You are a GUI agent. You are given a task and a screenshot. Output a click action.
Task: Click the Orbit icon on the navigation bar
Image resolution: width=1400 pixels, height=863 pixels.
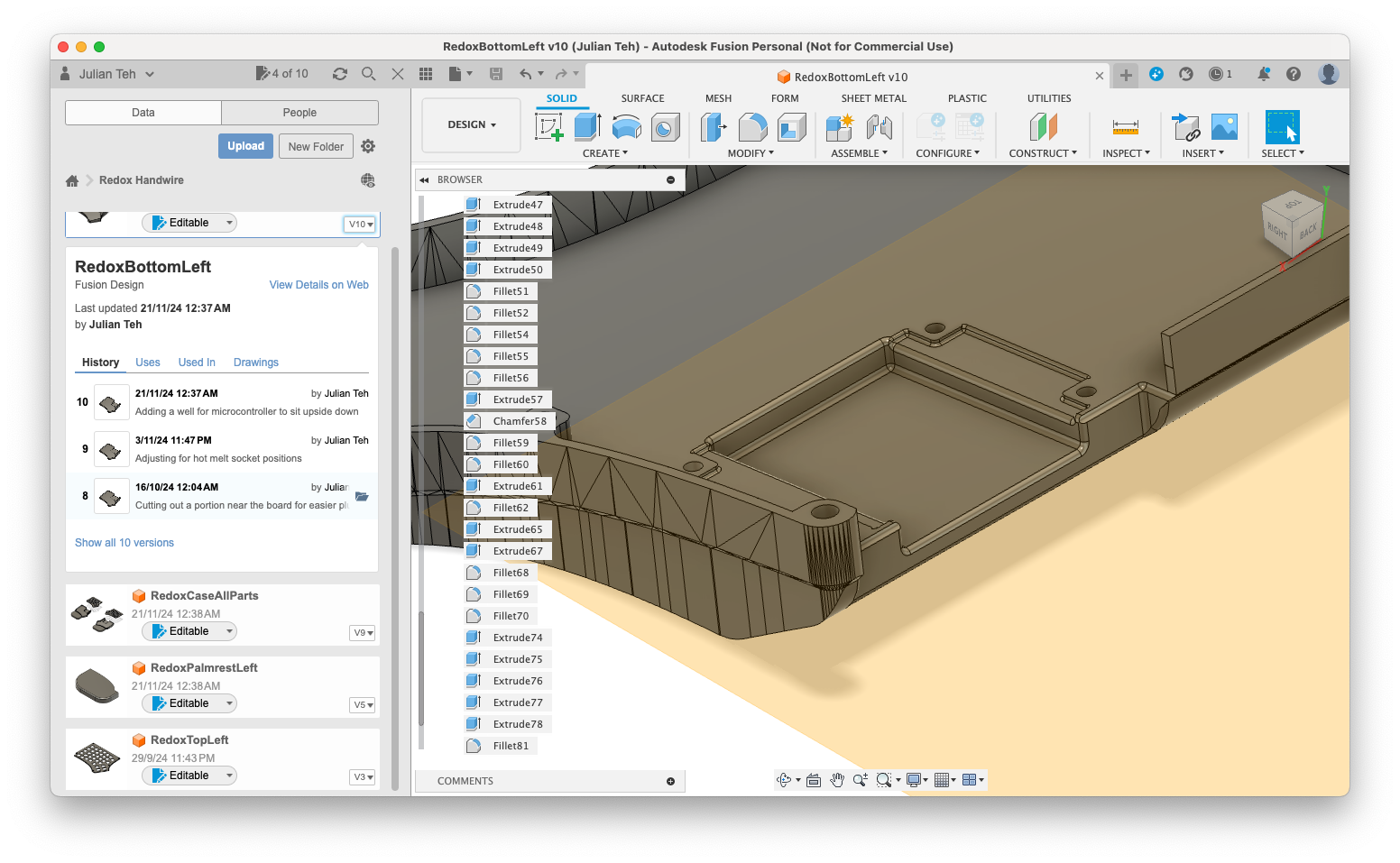[784, 779]
